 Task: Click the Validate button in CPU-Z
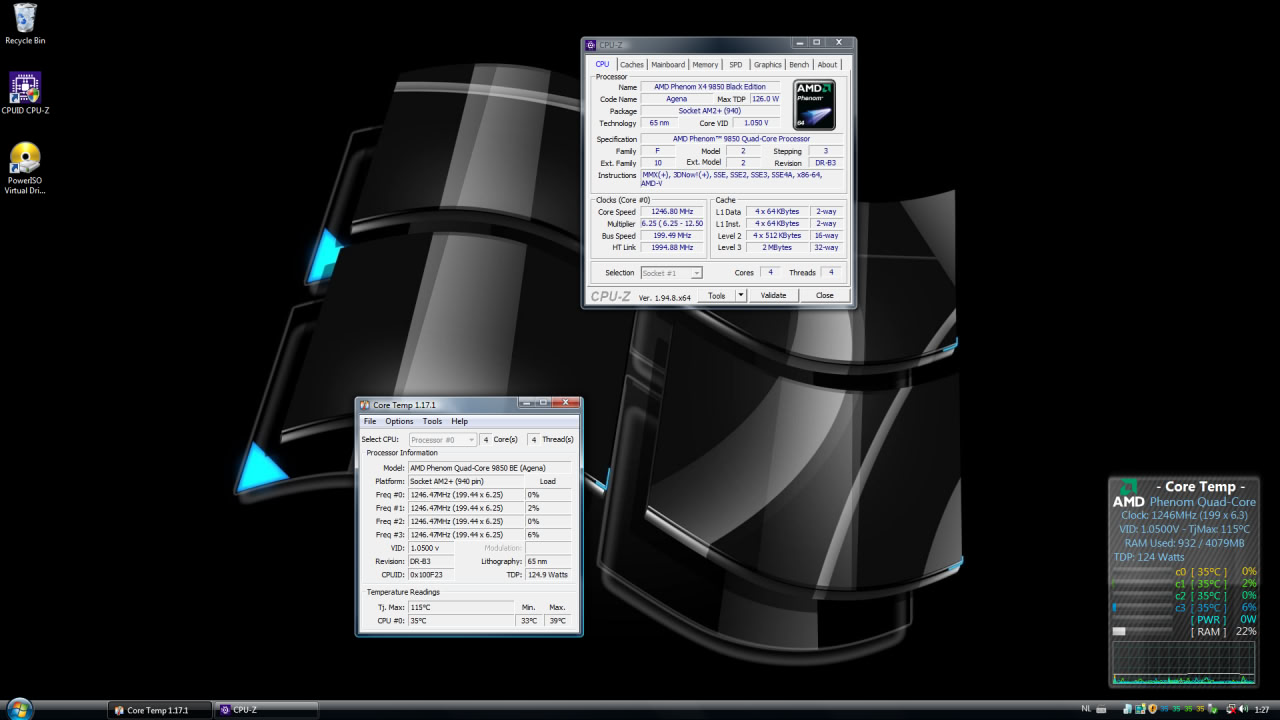tap(773, 296)
